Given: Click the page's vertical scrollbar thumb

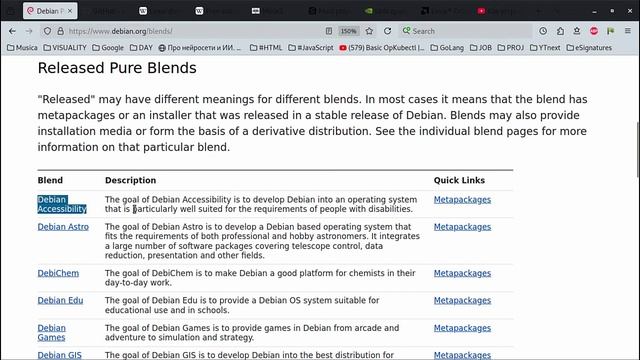Looking at the screenshot, I should point(638,150).
